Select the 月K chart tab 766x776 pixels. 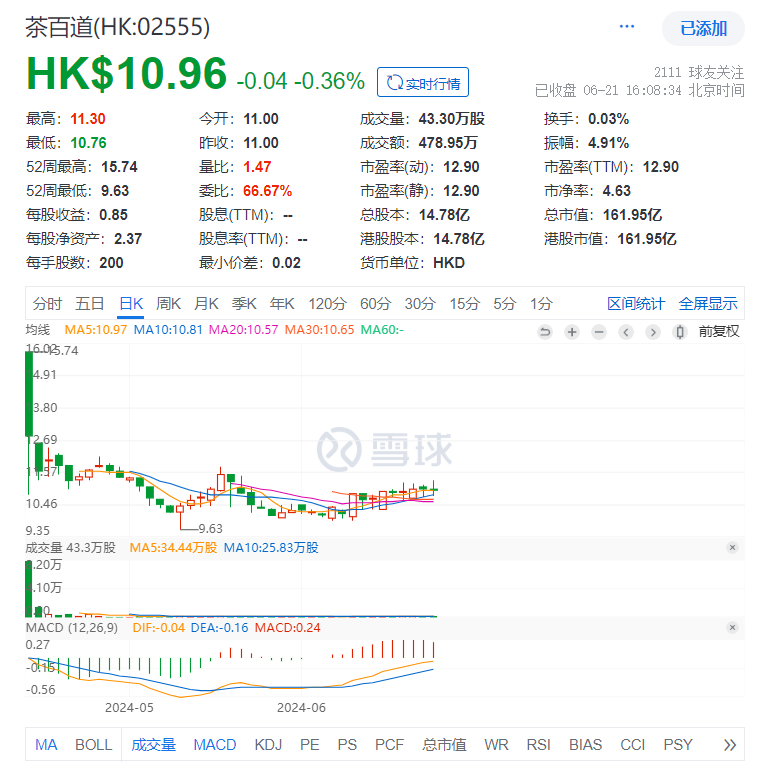206,303
